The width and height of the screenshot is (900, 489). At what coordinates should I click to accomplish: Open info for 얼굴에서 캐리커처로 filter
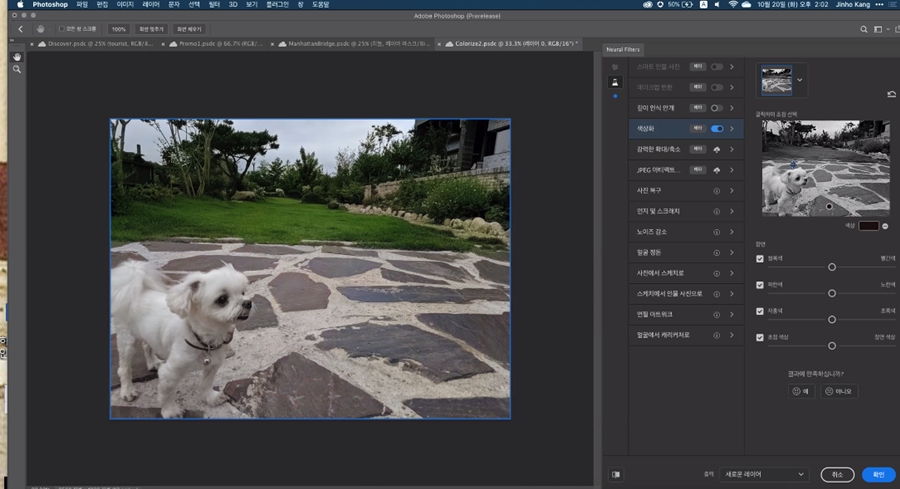(716, 335)
